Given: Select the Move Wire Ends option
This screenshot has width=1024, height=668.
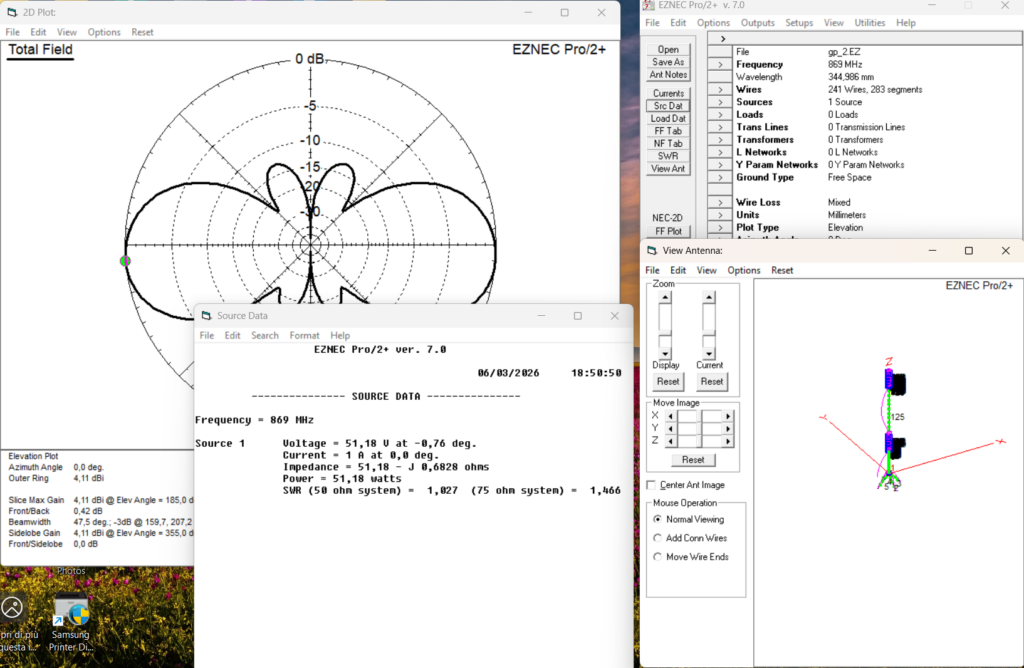Looking at the screenshot, I should pos(657,557).
